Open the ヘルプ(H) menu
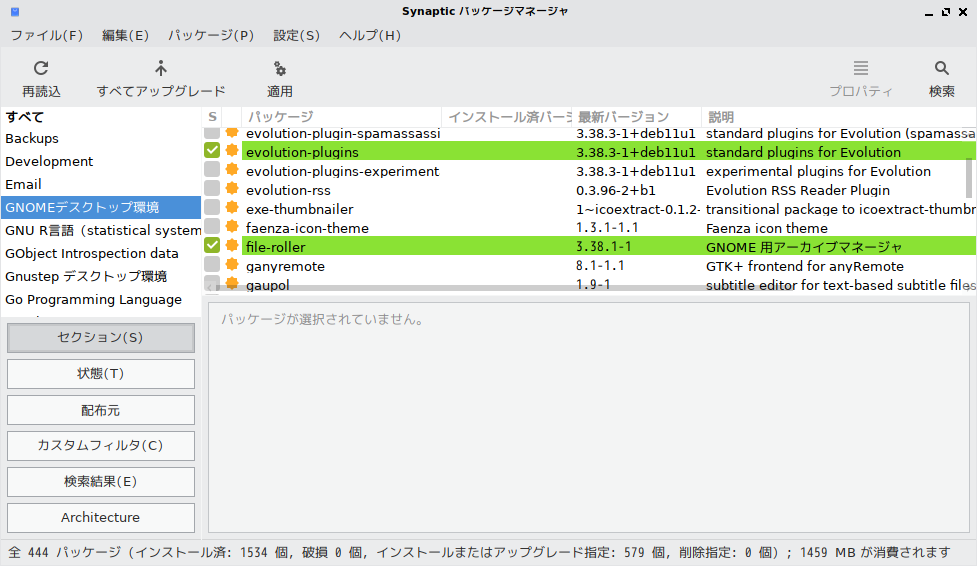Viewport: 977px width, 566px height. point(370,36)
